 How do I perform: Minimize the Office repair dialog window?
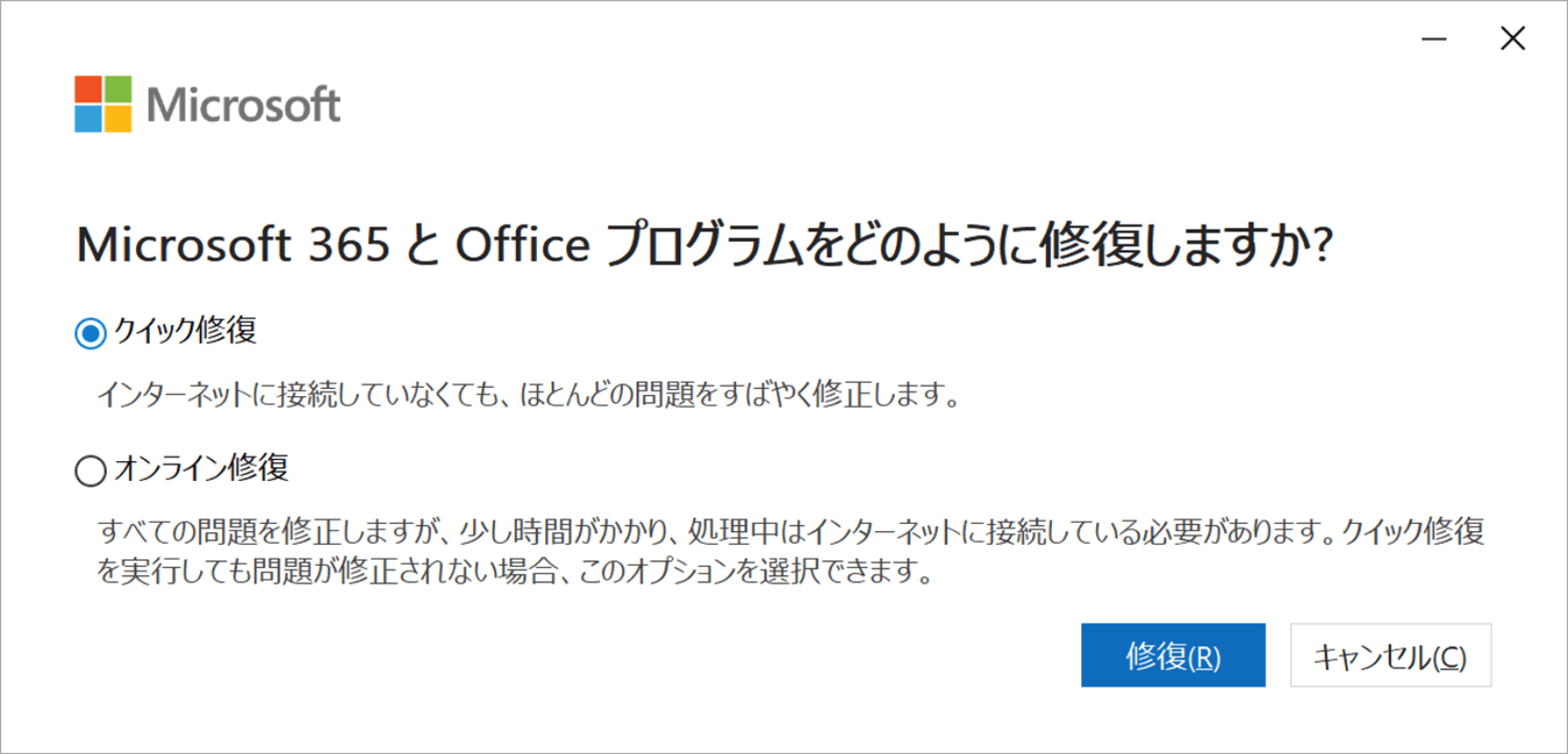pos(1434,38)
